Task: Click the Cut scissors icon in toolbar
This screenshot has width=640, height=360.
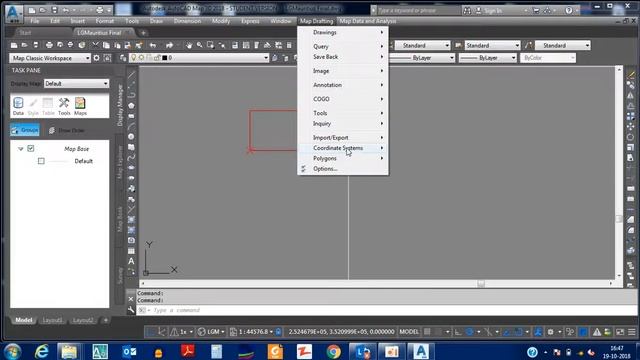Action: tap(95, 45)
